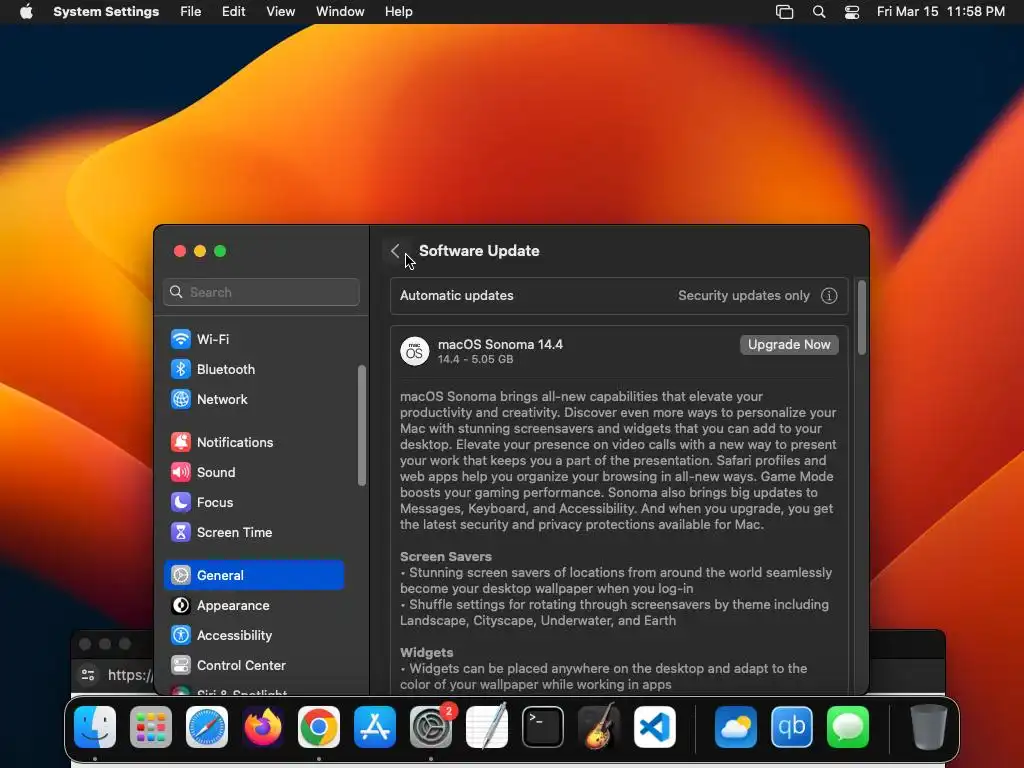Click the macOS Sonoma update icon

414,351
